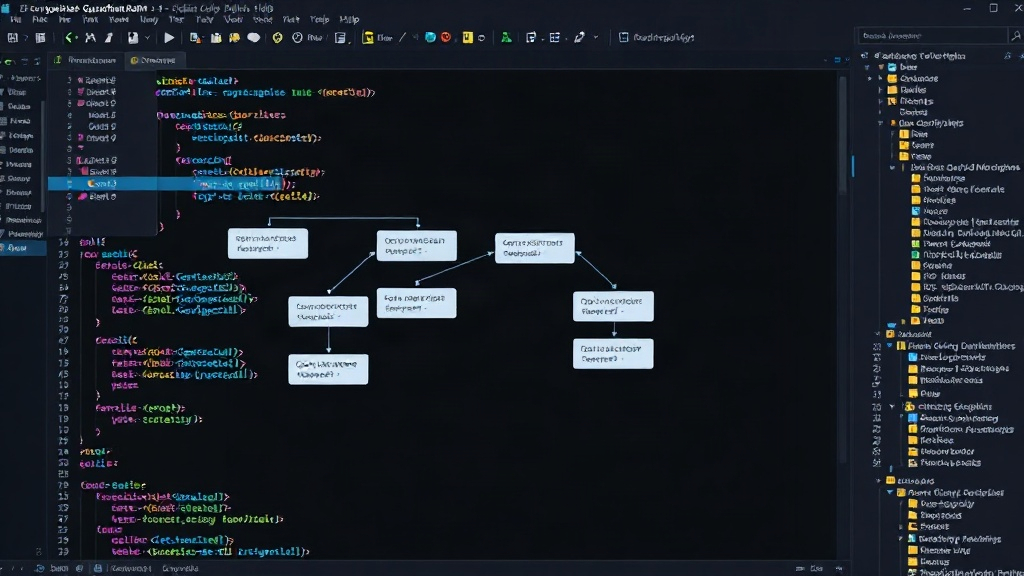Switch to the editor tab with green icon
This screenshot has height=576, width=1024.
coord(85,60)
